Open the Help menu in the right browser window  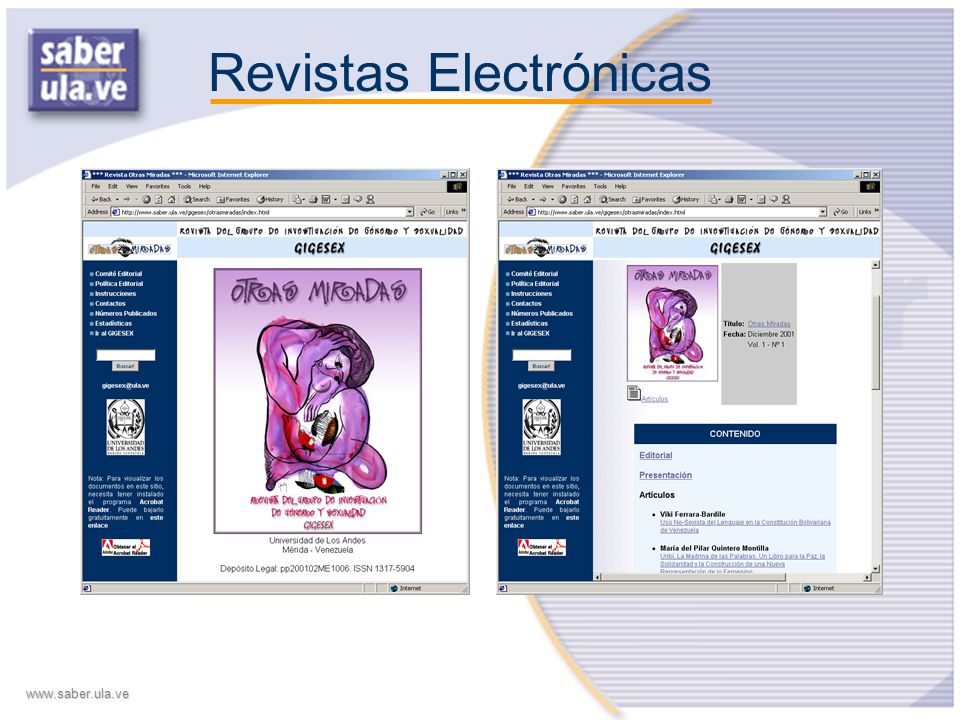tap(620, 186)
